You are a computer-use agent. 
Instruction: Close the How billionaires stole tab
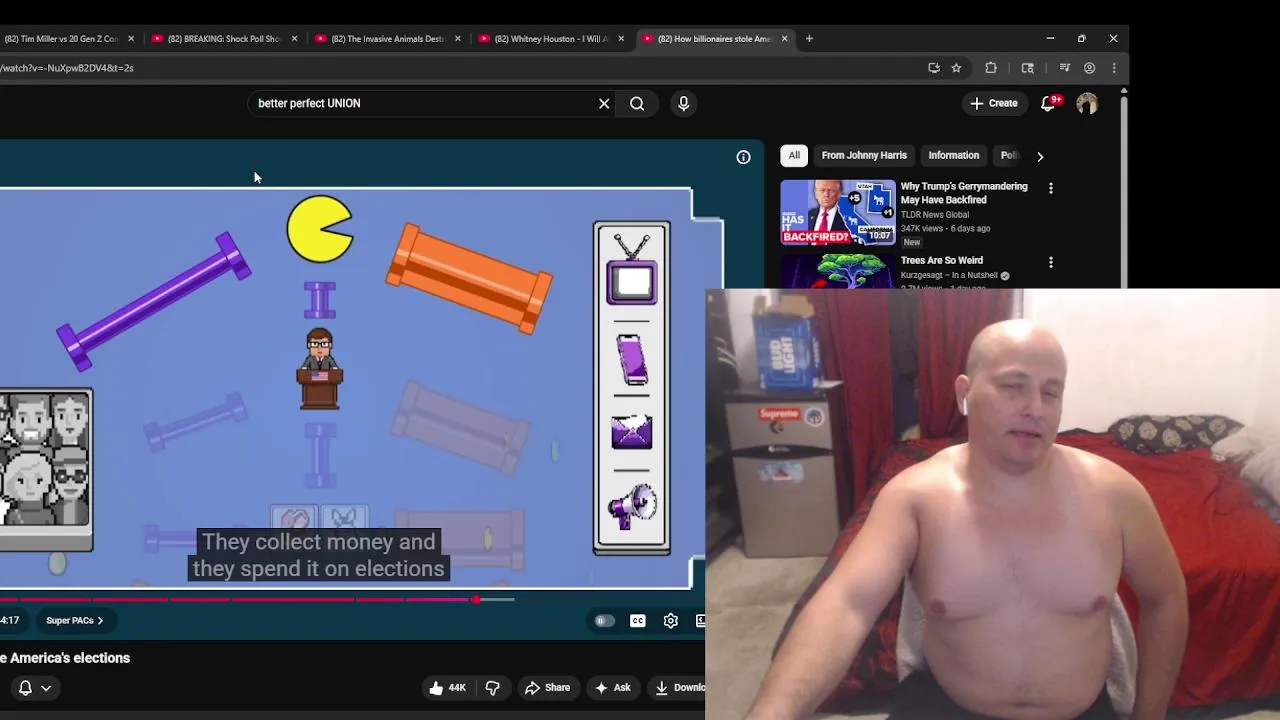click(x=785, y=39)
